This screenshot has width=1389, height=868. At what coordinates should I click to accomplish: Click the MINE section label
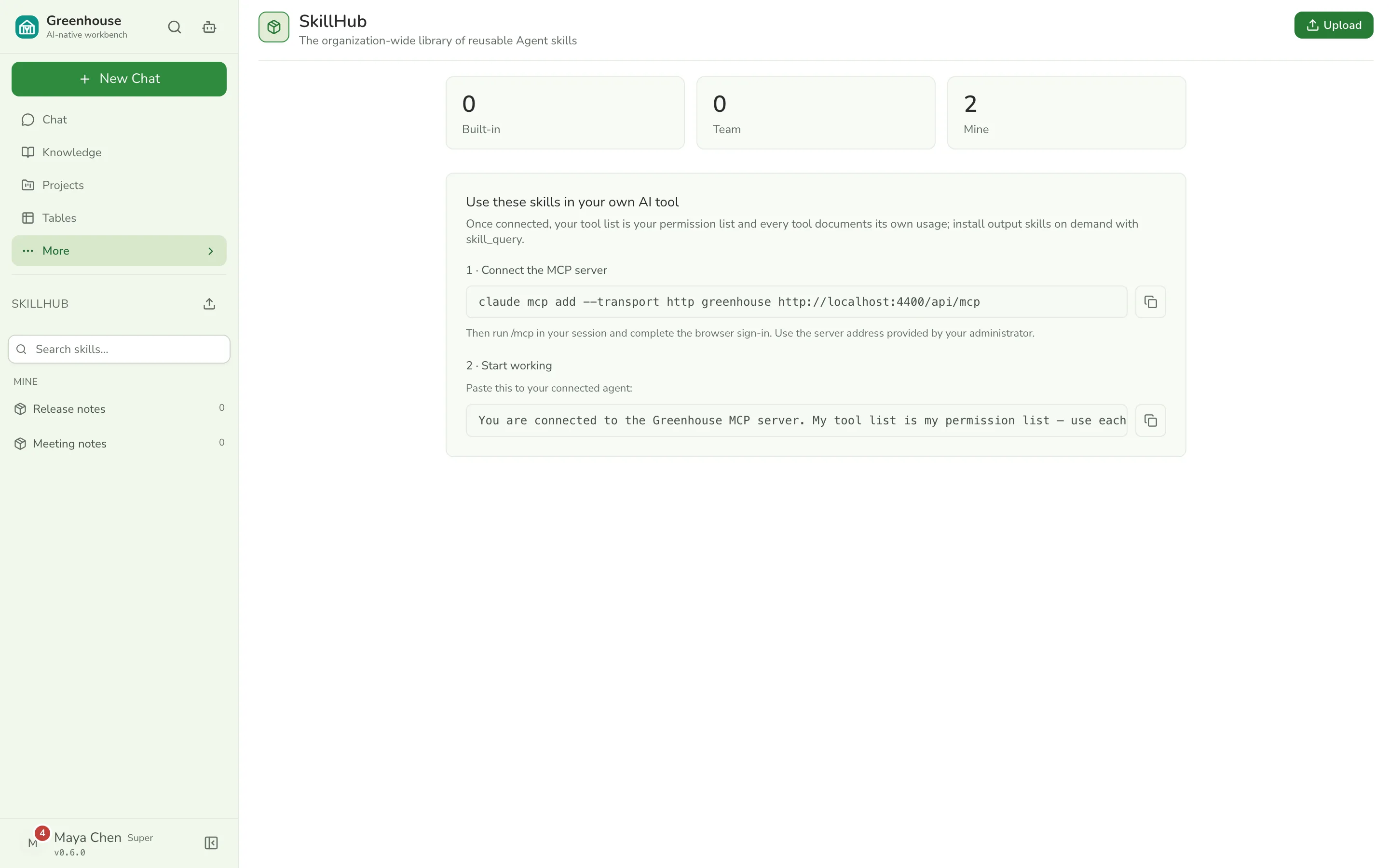click(26, 382)
